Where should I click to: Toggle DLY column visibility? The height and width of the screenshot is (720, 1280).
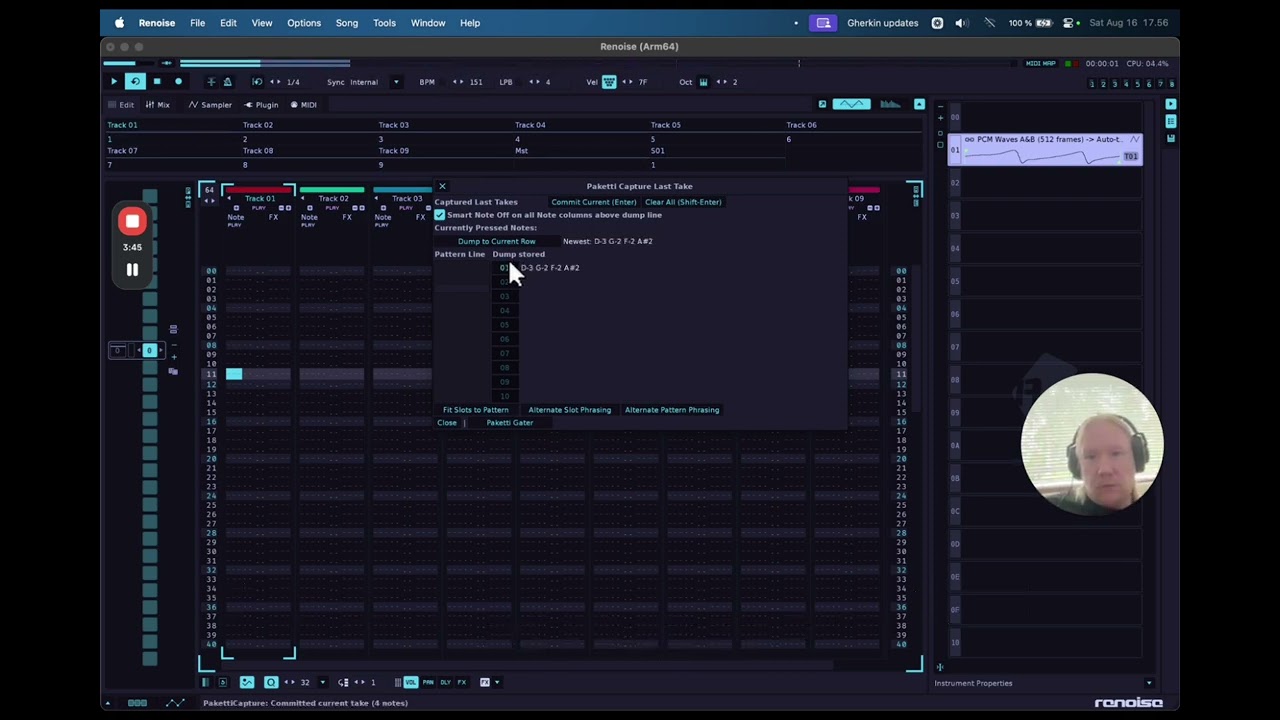[x=445, y=682]
